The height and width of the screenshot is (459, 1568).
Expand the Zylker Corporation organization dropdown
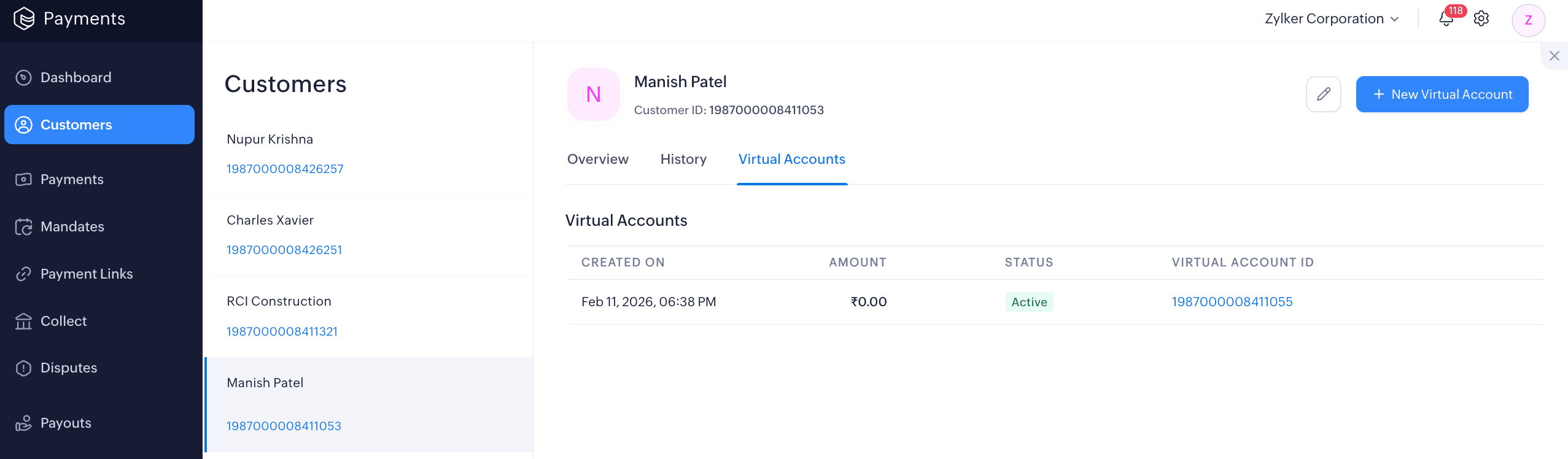pyautogui.click(x=1332, y=19)
